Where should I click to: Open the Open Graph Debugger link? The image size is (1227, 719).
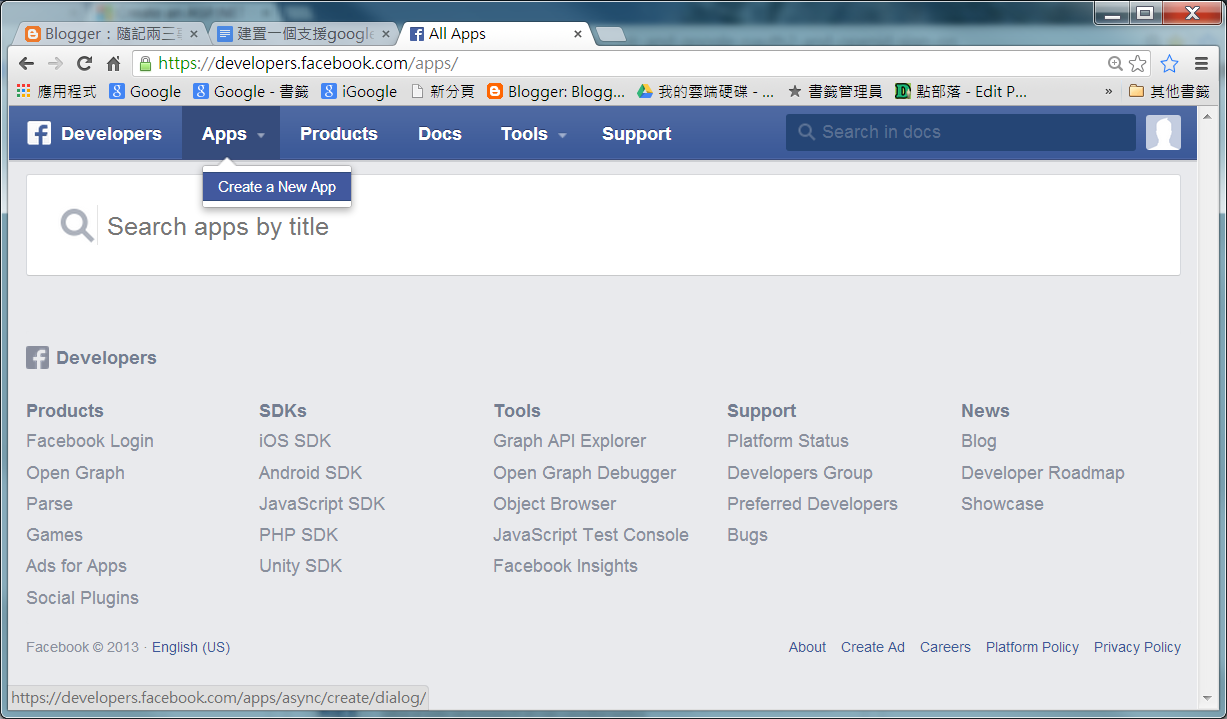point(585,473)
